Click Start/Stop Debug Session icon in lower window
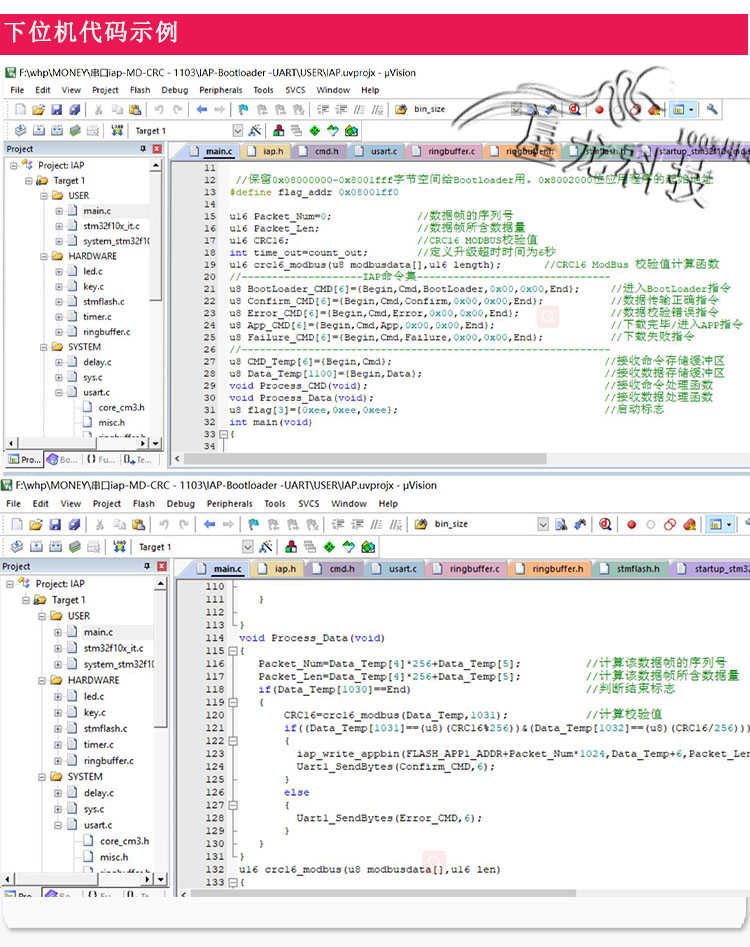This screenshot has width=750, height=947. [x=605, y=524]
